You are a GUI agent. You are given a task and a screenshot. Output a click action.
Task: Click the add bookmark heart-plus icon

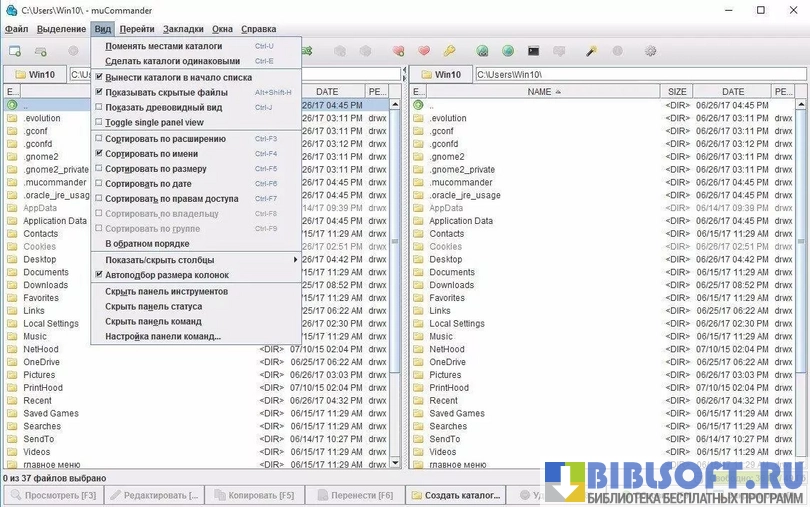pos(398,51)
